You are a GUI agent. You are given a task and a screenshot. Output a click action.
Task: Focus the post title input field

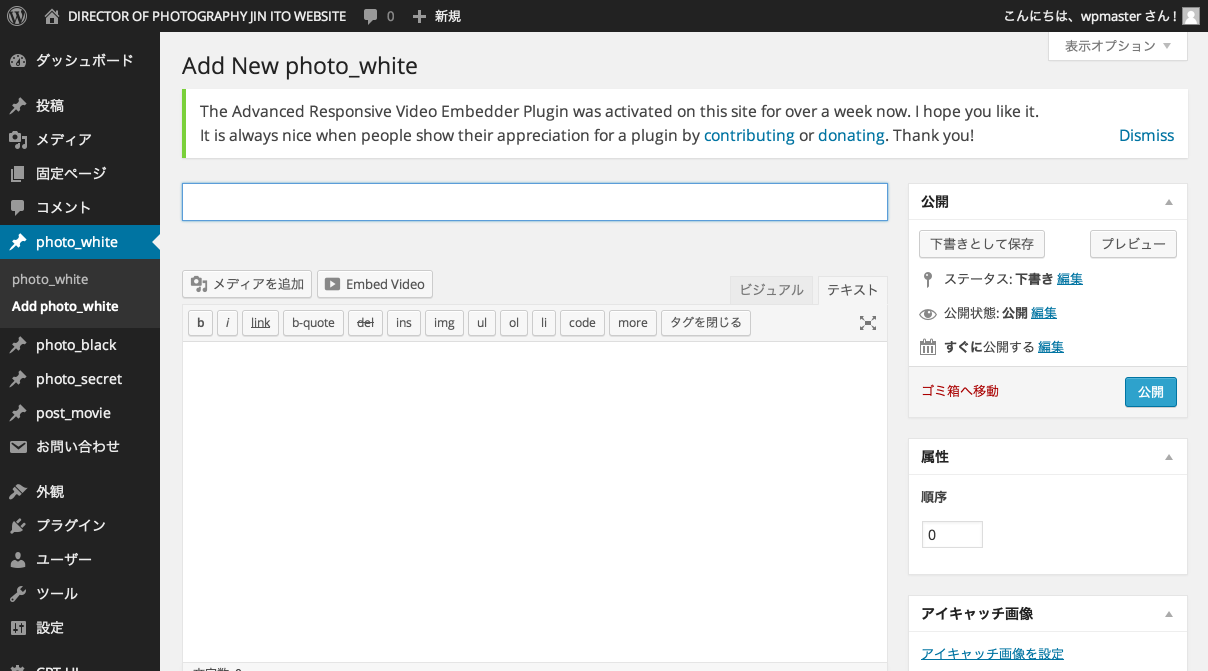click(535, 202)
